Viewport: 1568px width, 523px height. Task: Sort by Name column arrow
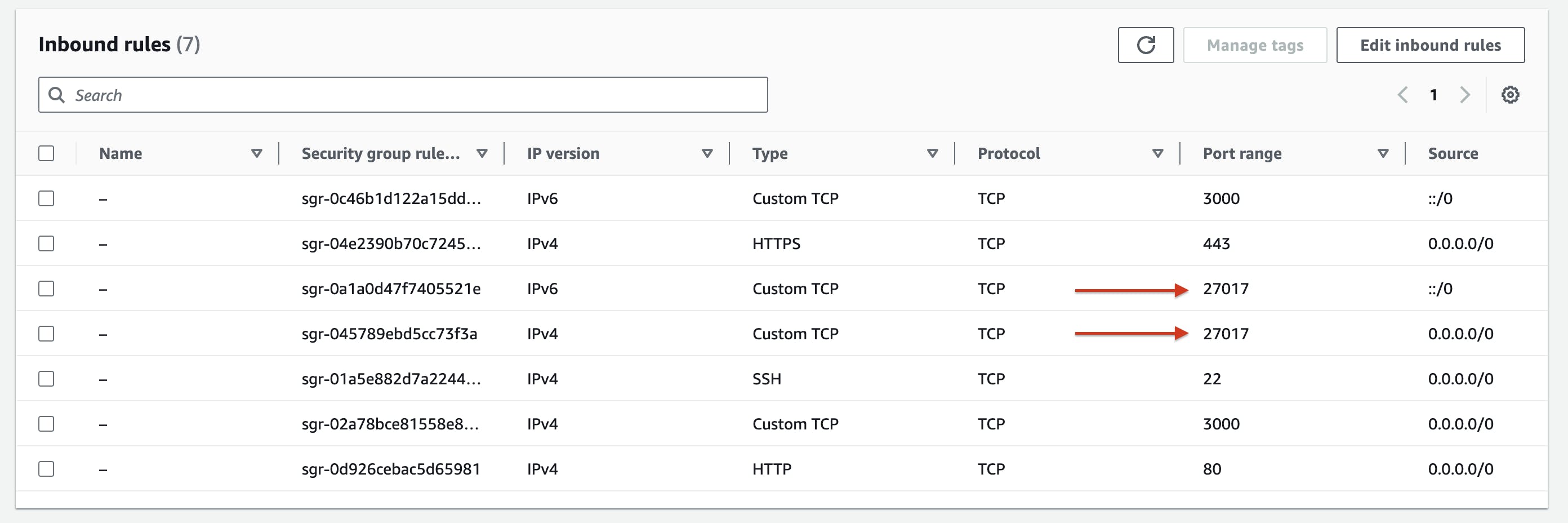pos(257,153)
